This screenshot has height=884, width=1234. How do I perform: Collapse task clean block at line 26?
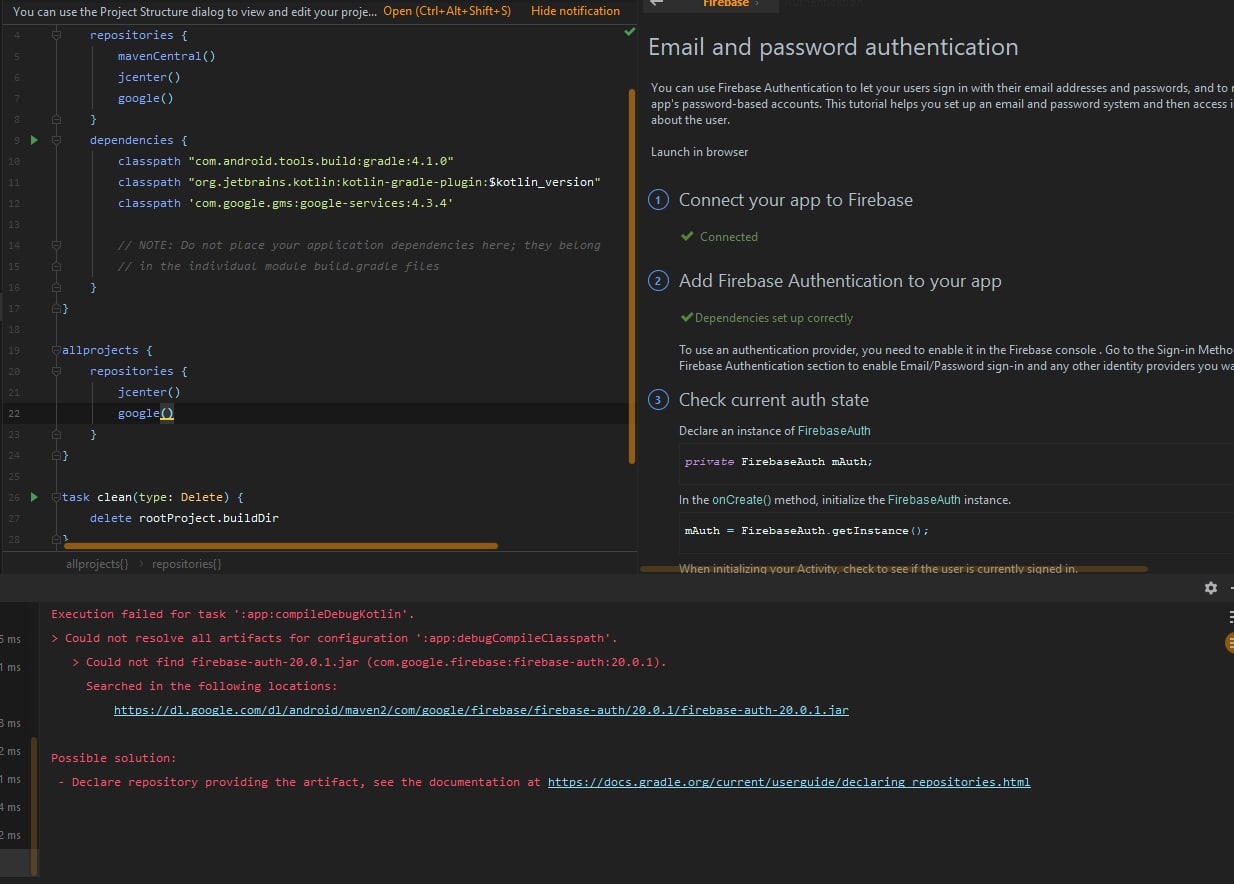[x=57, y=497]
